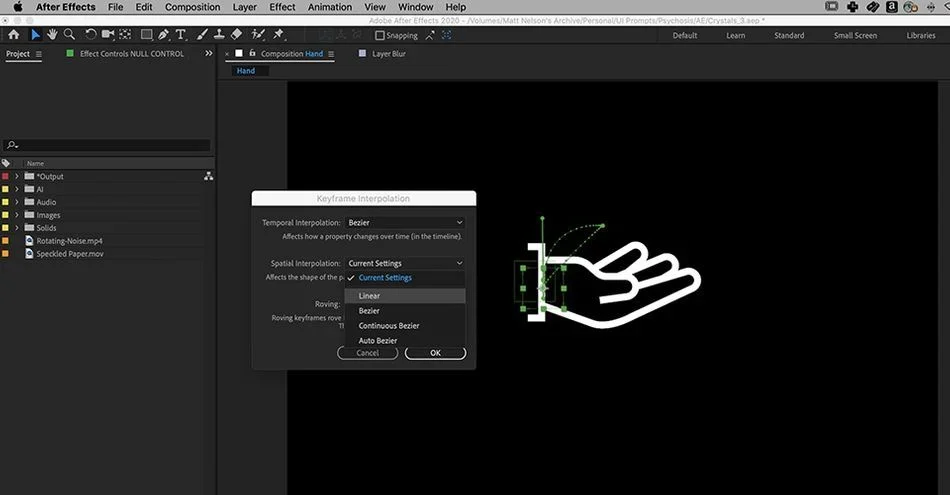The width and height of the screenshot is (950, 495).
Task: Select the Zoom magnifier tool
Action: tap(70, 35)
